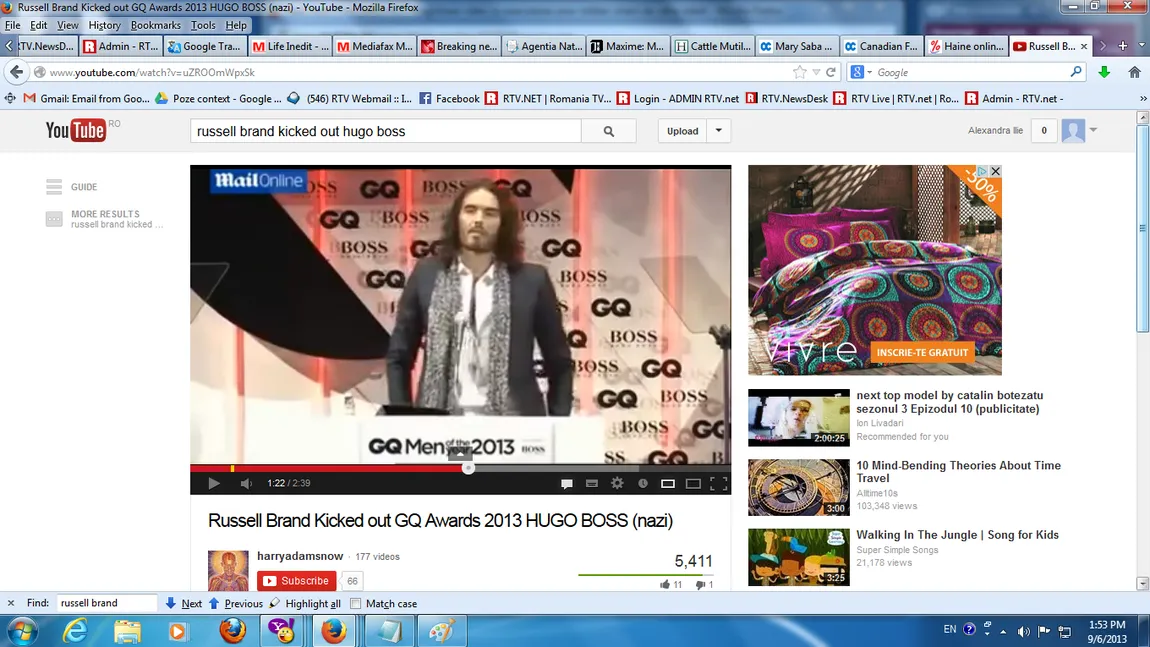Open video settings gear
The image size is (1150, 647).
tap(618, 483)
